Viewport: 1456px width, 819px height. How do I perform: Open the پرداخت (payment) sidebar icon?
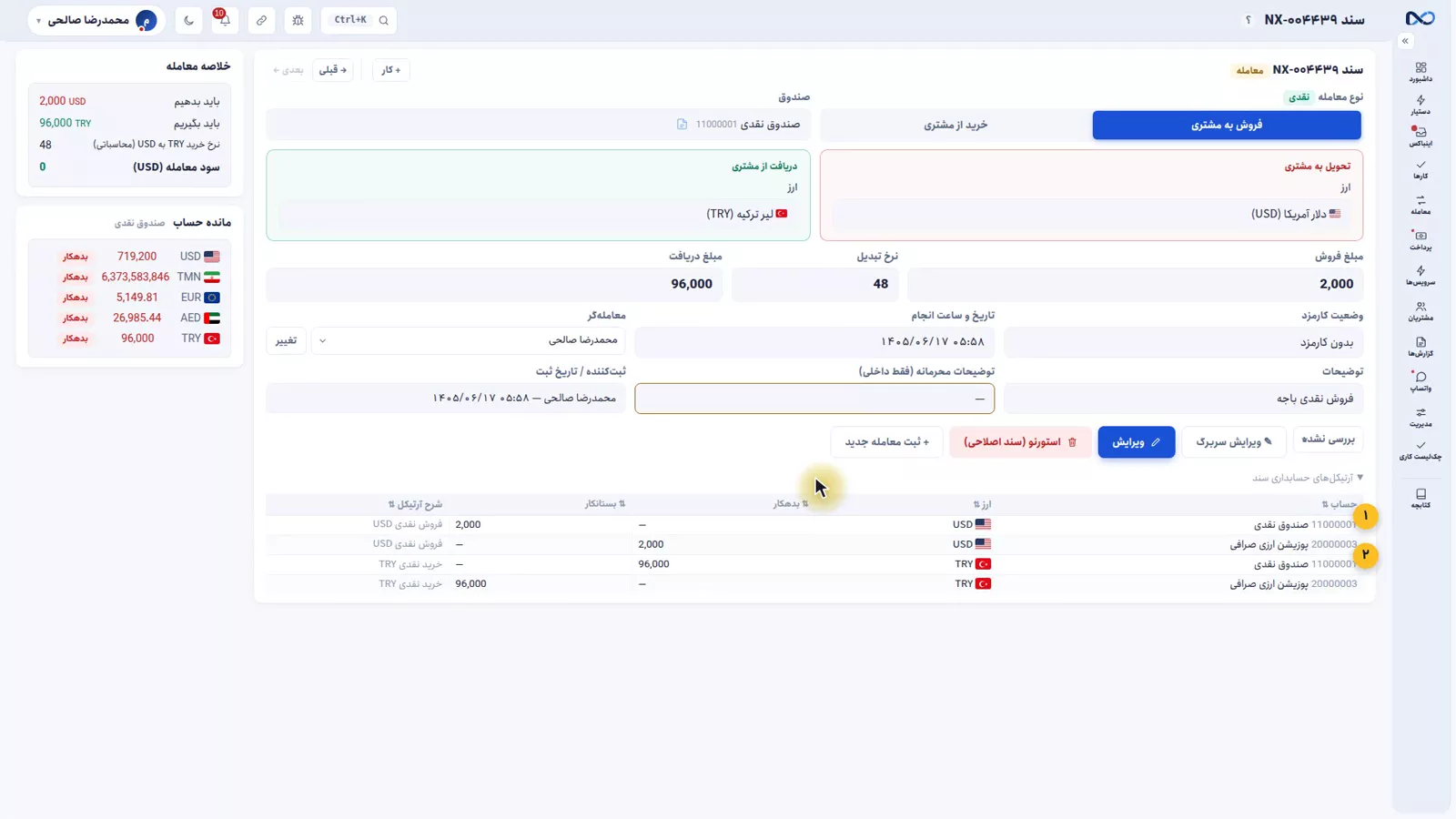click(x=1421, y=240)
